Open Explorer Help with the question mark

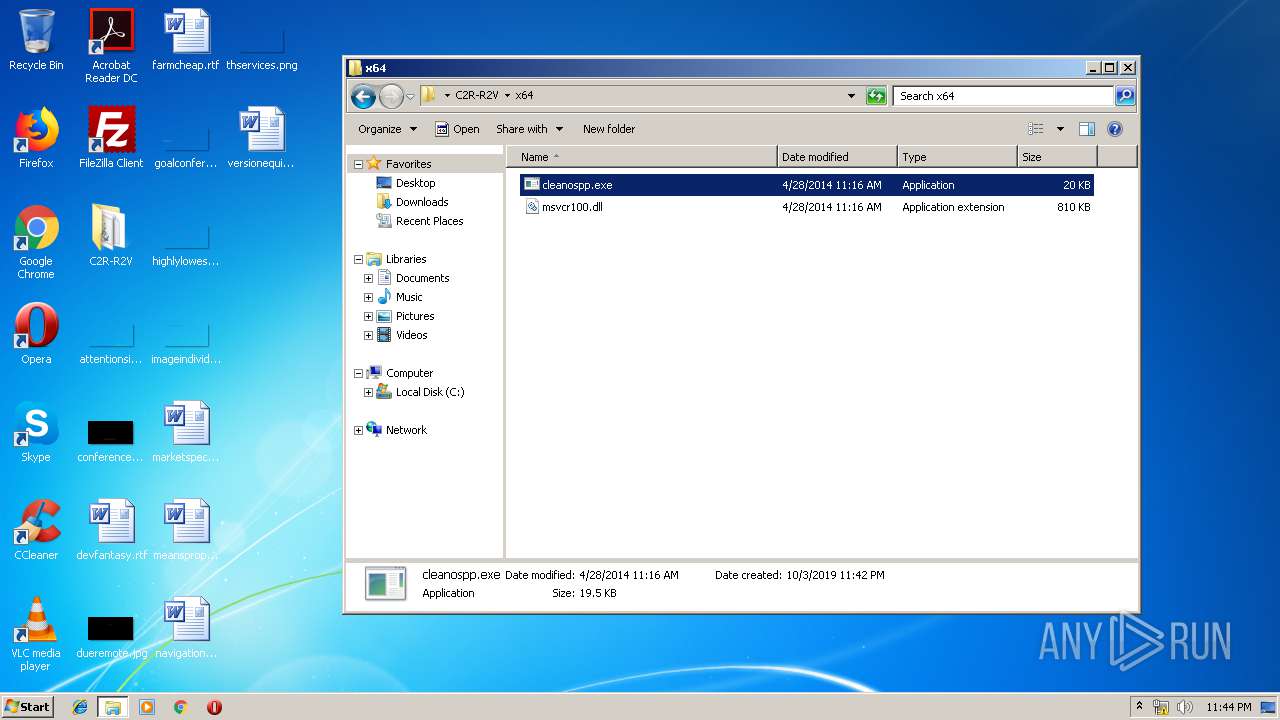(1115, 129)
